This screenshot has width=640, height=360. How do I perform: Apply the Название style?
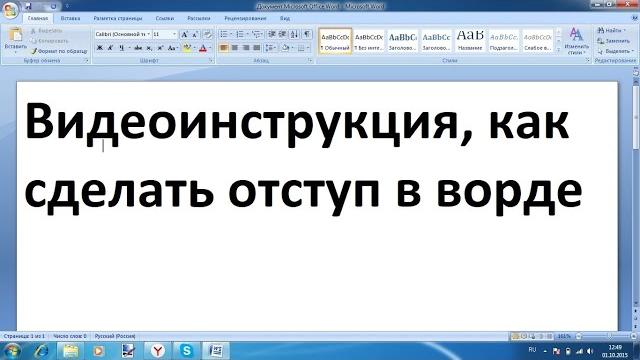coord(470,41)
